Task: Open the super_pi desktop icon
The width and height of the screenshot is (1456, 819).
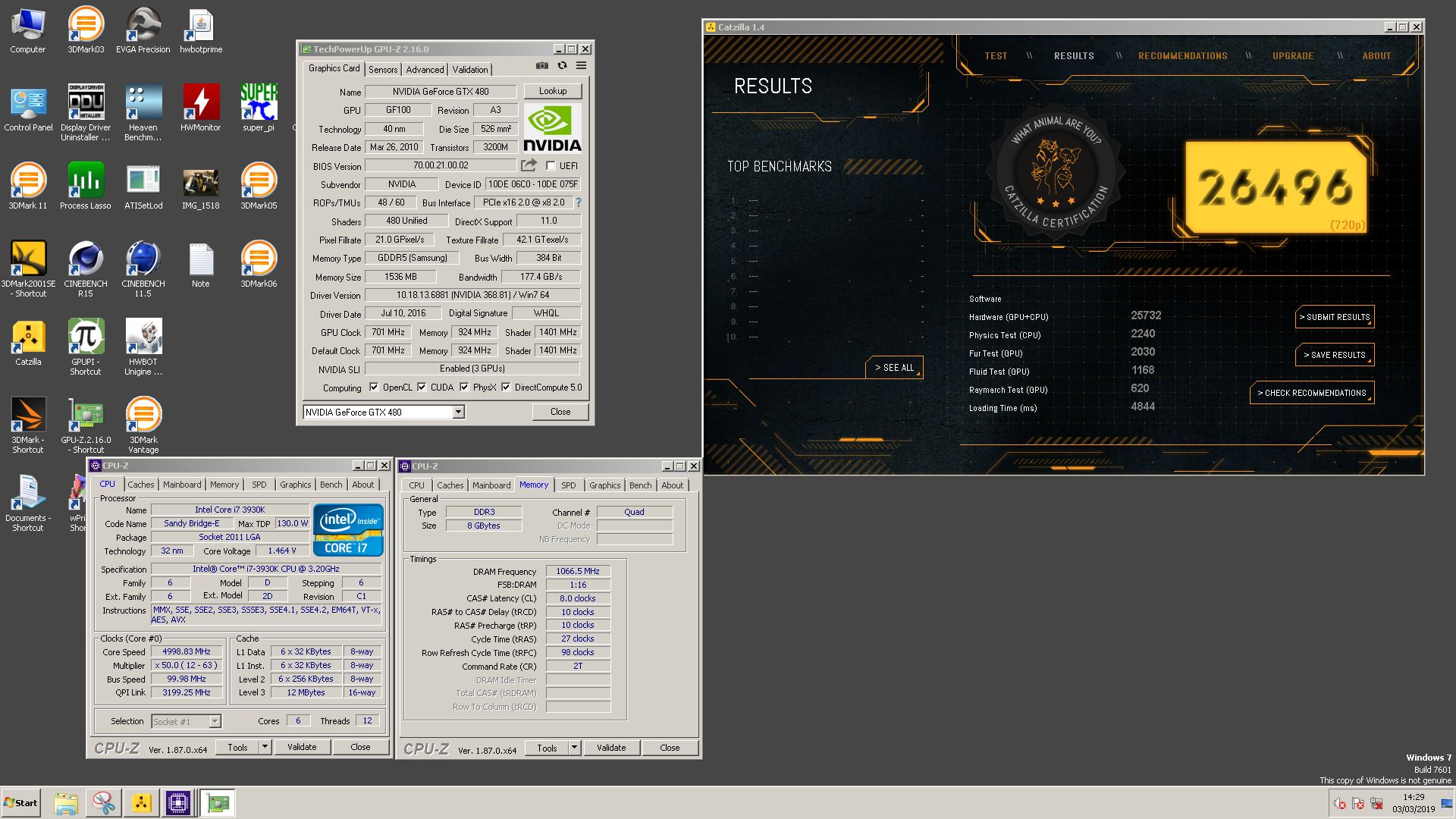Action: tap(259, 108)
